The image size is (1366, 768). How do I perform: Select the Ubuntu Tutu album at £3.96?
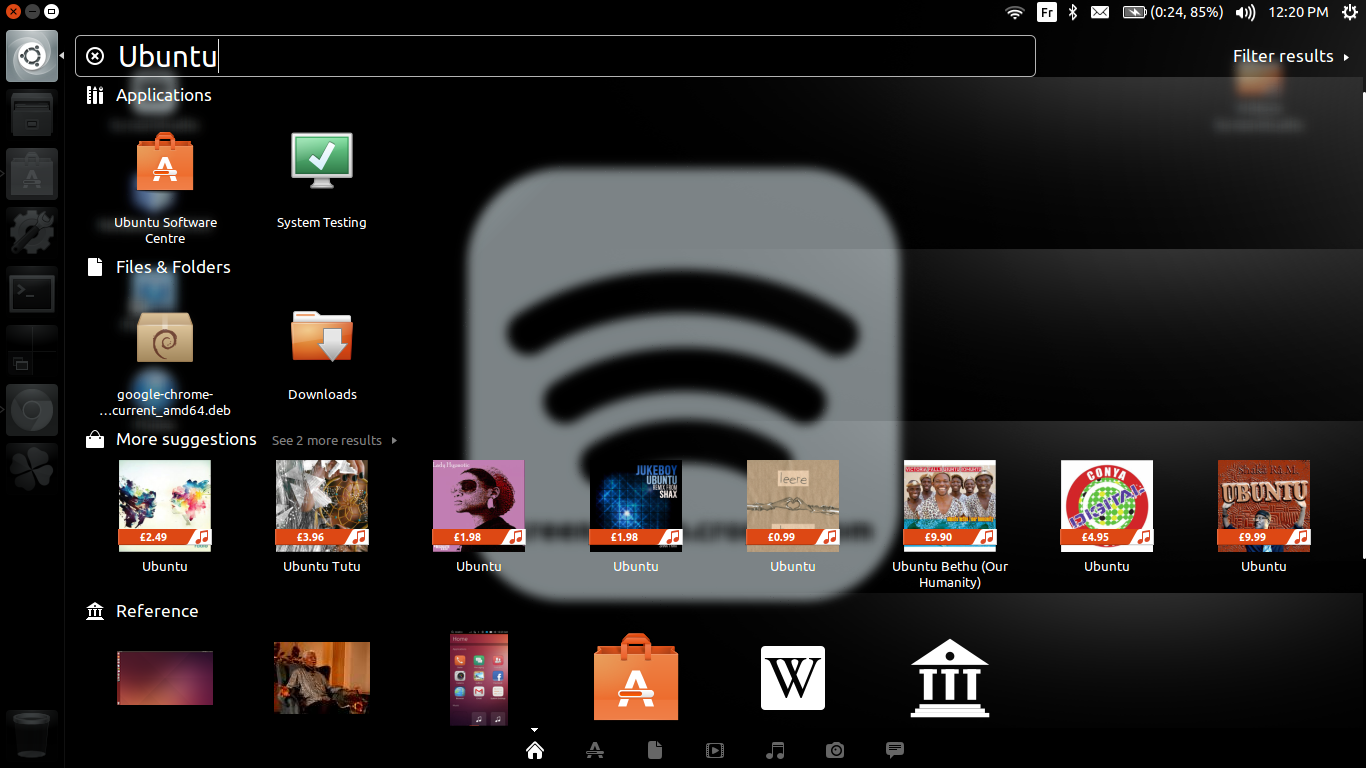[x=322, y=516]
